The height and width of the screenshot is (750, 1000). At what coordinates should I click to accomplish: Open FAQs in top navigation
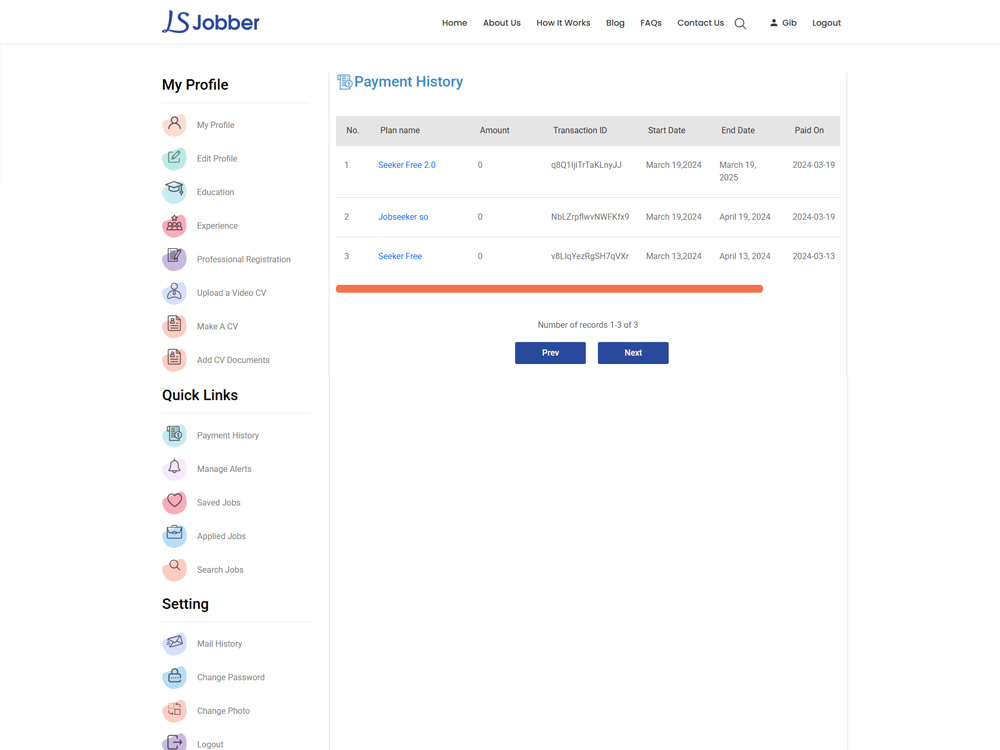click(x=651, y=23)
